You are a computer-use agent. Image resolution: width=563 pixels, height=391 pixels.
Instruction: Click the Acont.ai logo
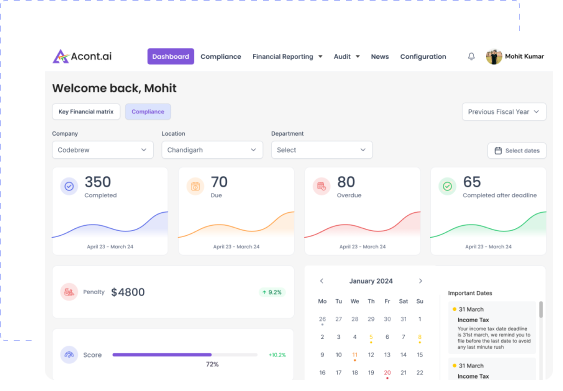pos(82,56)
